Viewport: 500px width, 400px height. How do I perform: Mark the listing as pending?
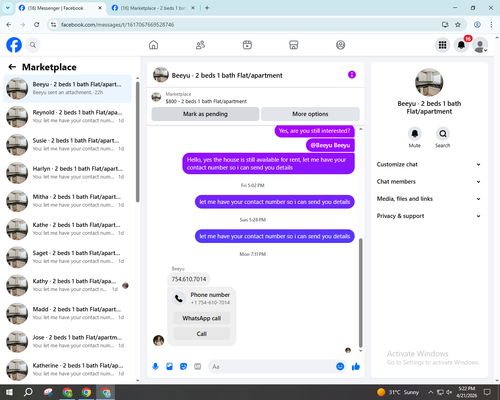click(205, 114)
